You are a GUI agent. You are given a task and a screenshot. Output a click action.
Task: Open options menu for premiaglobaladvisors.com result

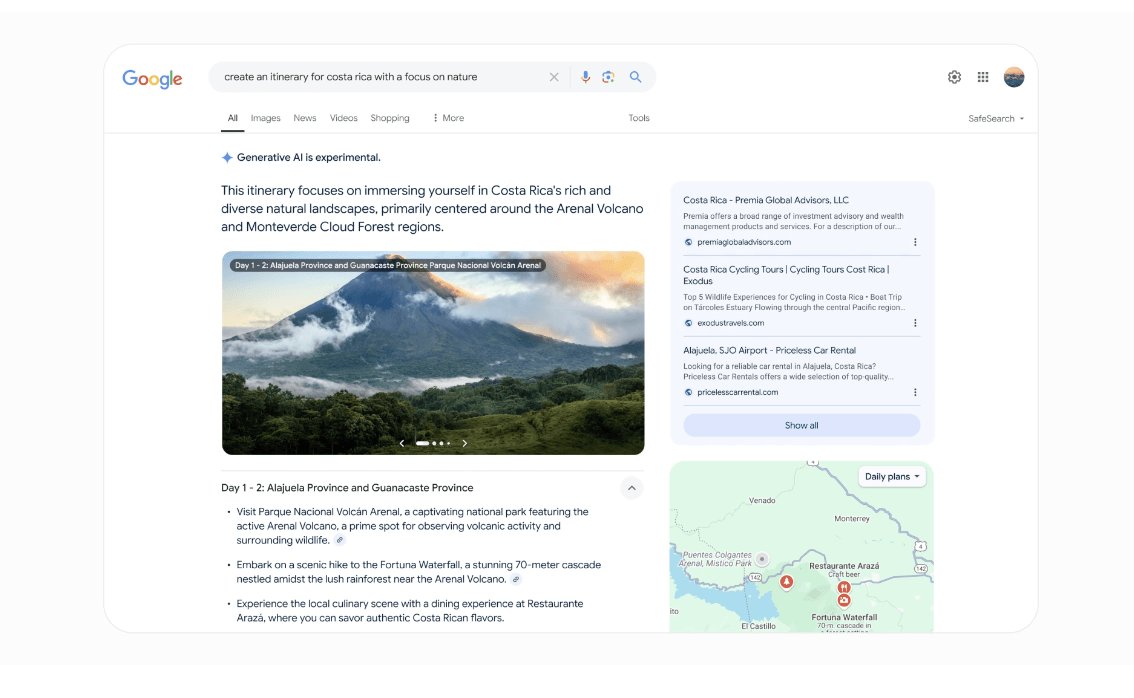[915, 242]
